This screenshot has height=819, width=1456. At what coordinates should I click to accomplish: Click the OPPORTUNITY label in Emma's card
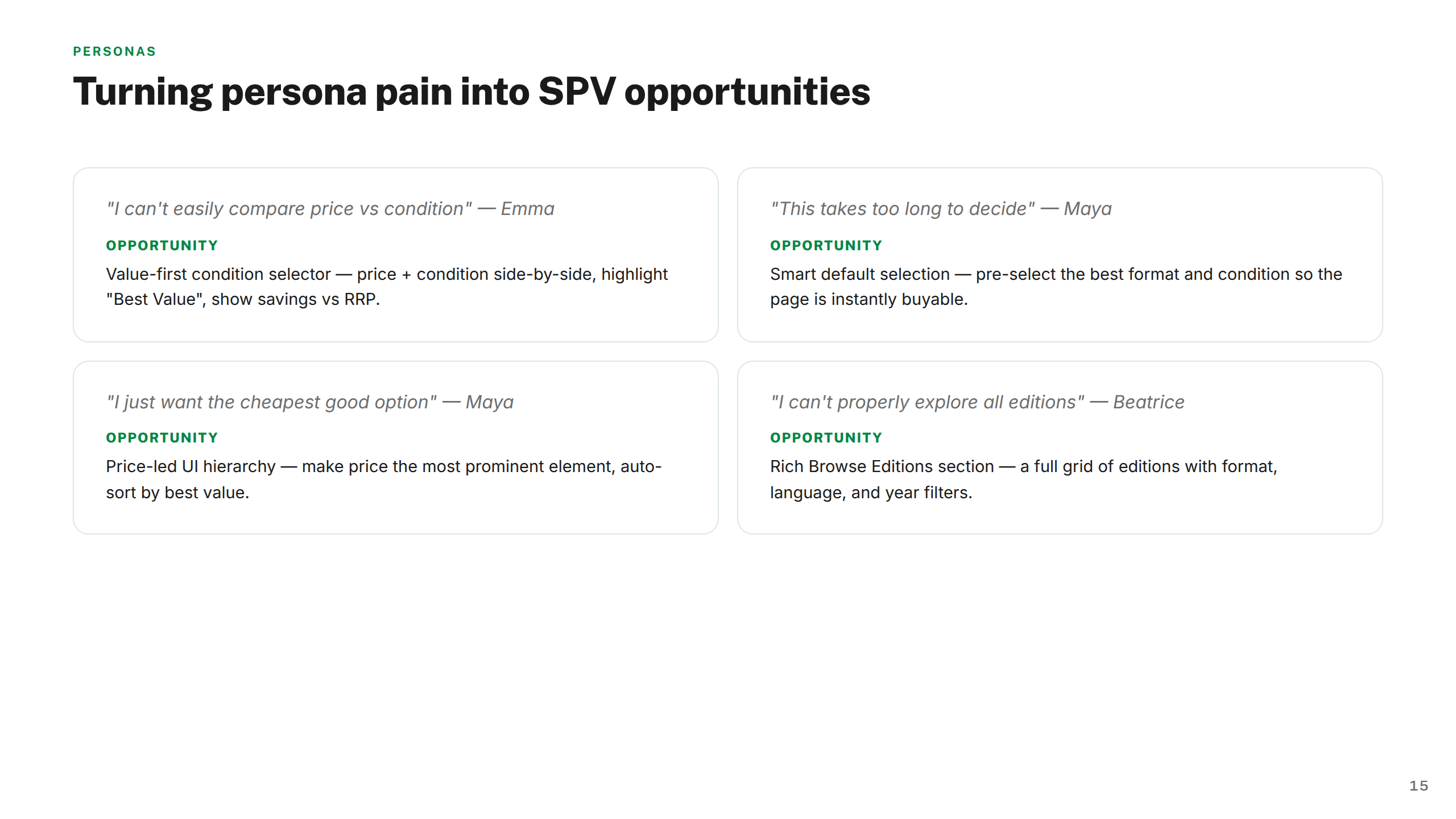point(162,246)
